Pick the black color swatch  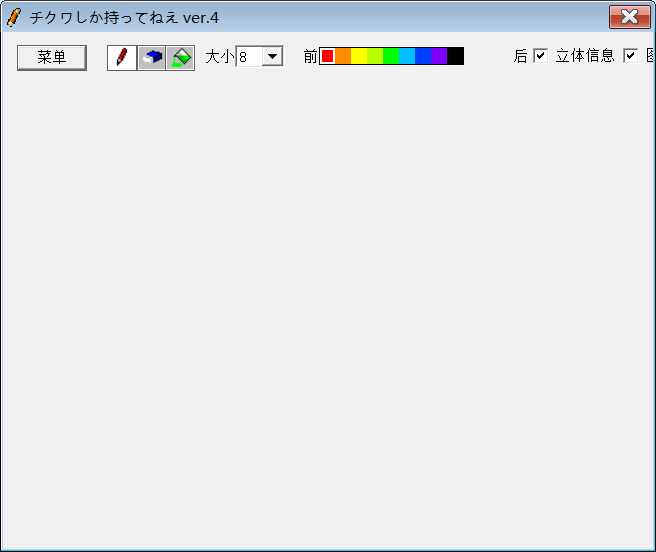click(455, 56)
